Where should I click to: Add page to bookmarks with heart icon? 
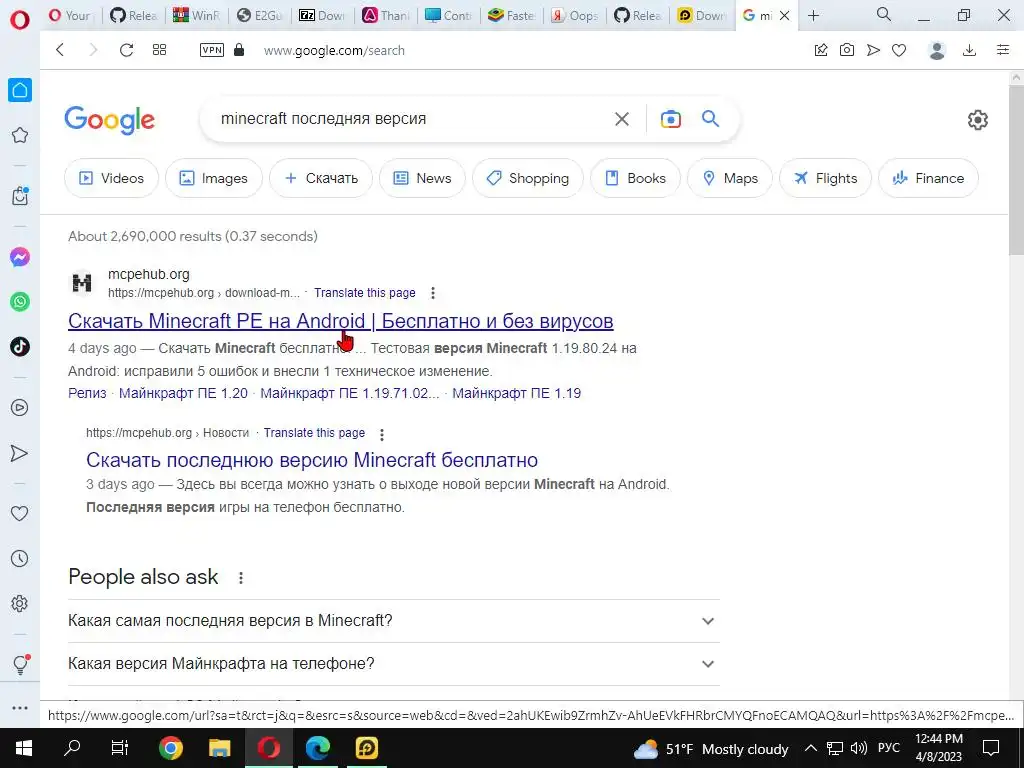[899, 50]
